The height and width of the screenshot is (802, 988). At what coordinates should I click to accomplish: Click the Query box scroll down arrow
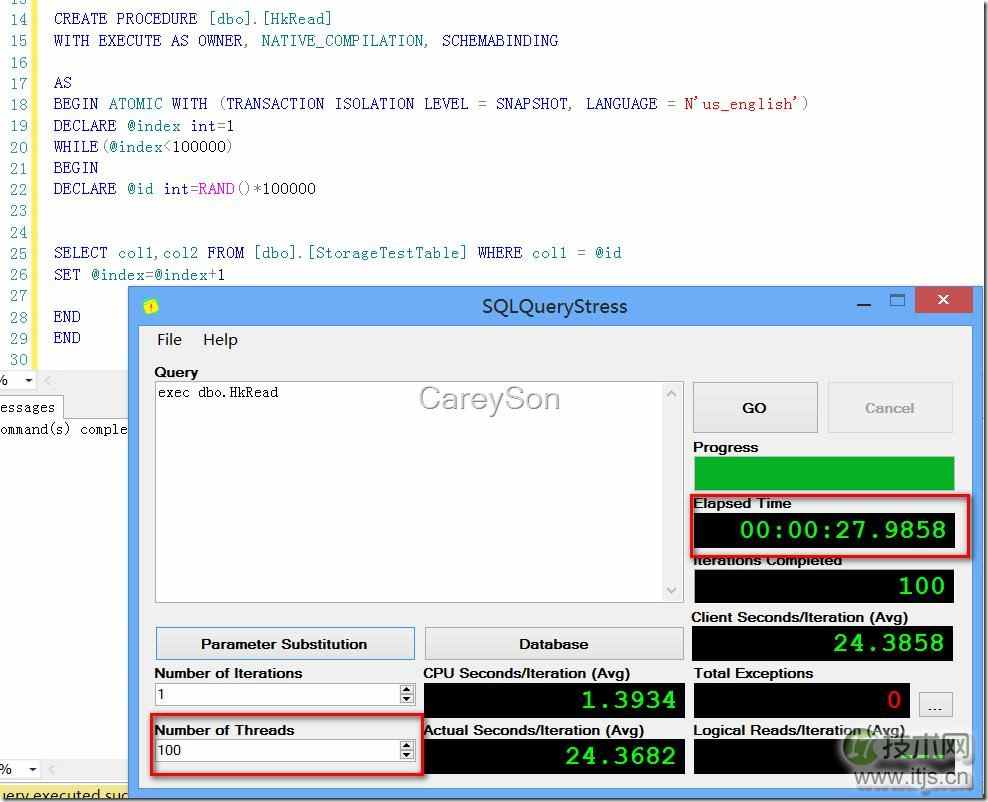coord(671,591)
